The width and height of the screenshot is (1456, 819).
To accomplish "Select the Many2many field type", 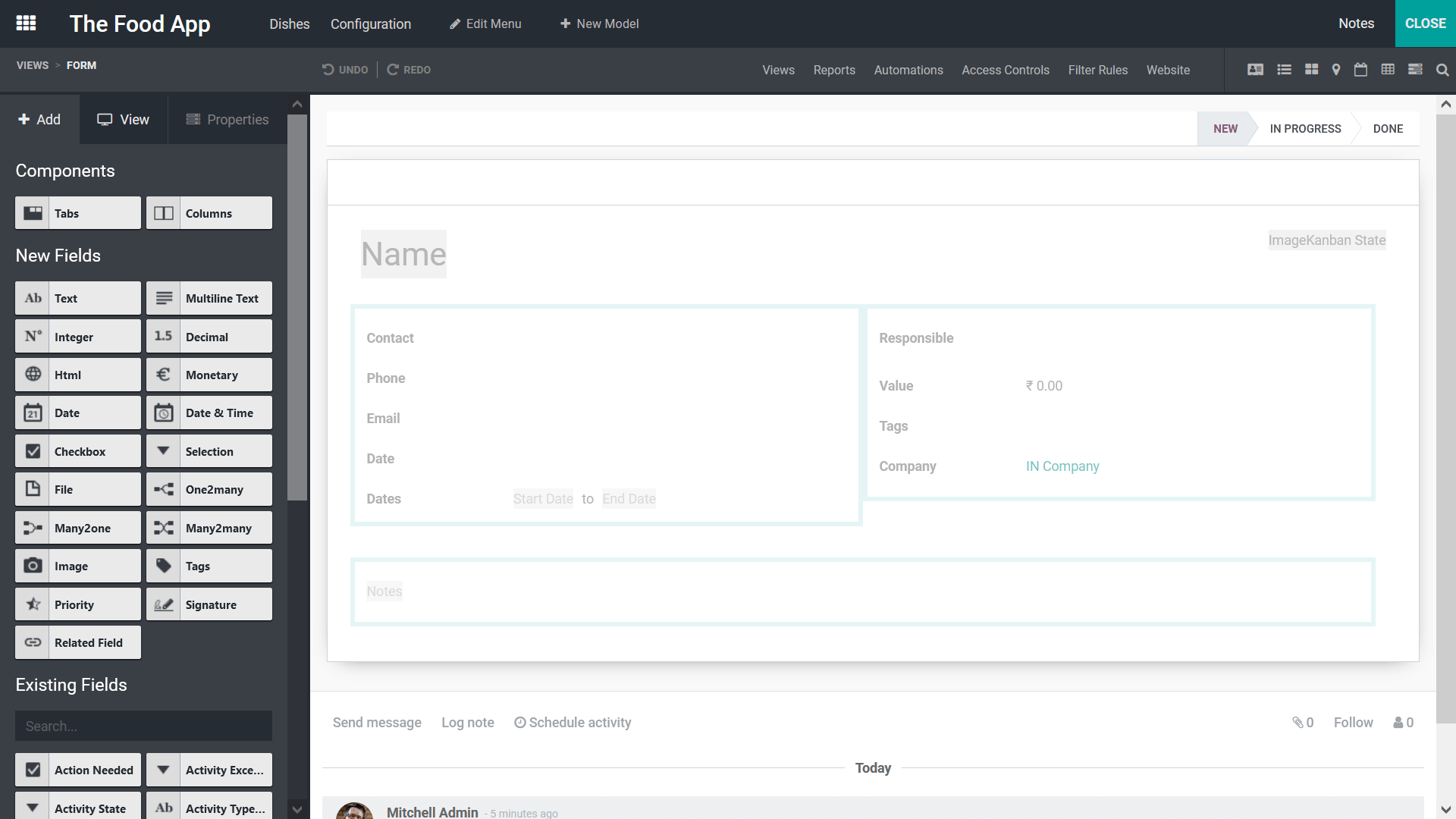I will pyautogui.click(x=209, y=528).
